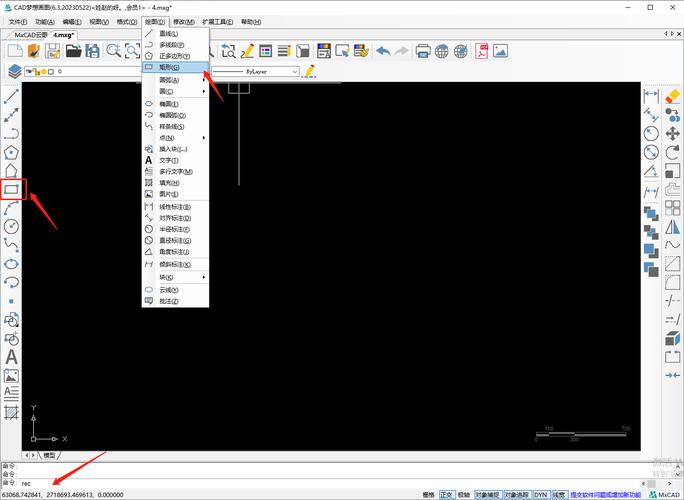Click the 提交软件问题或增加新功能 link
This screenshot has height=500, width=684.
tap(606, 494)
